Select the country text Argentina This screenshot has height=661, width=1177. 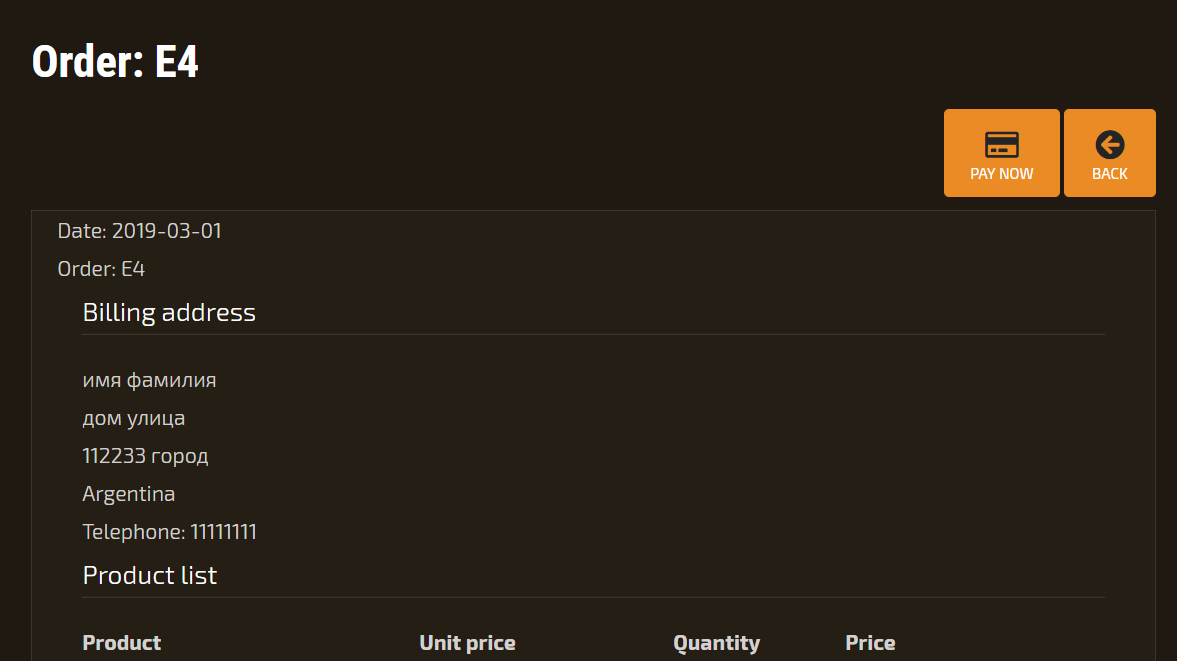tap(128, 494)
